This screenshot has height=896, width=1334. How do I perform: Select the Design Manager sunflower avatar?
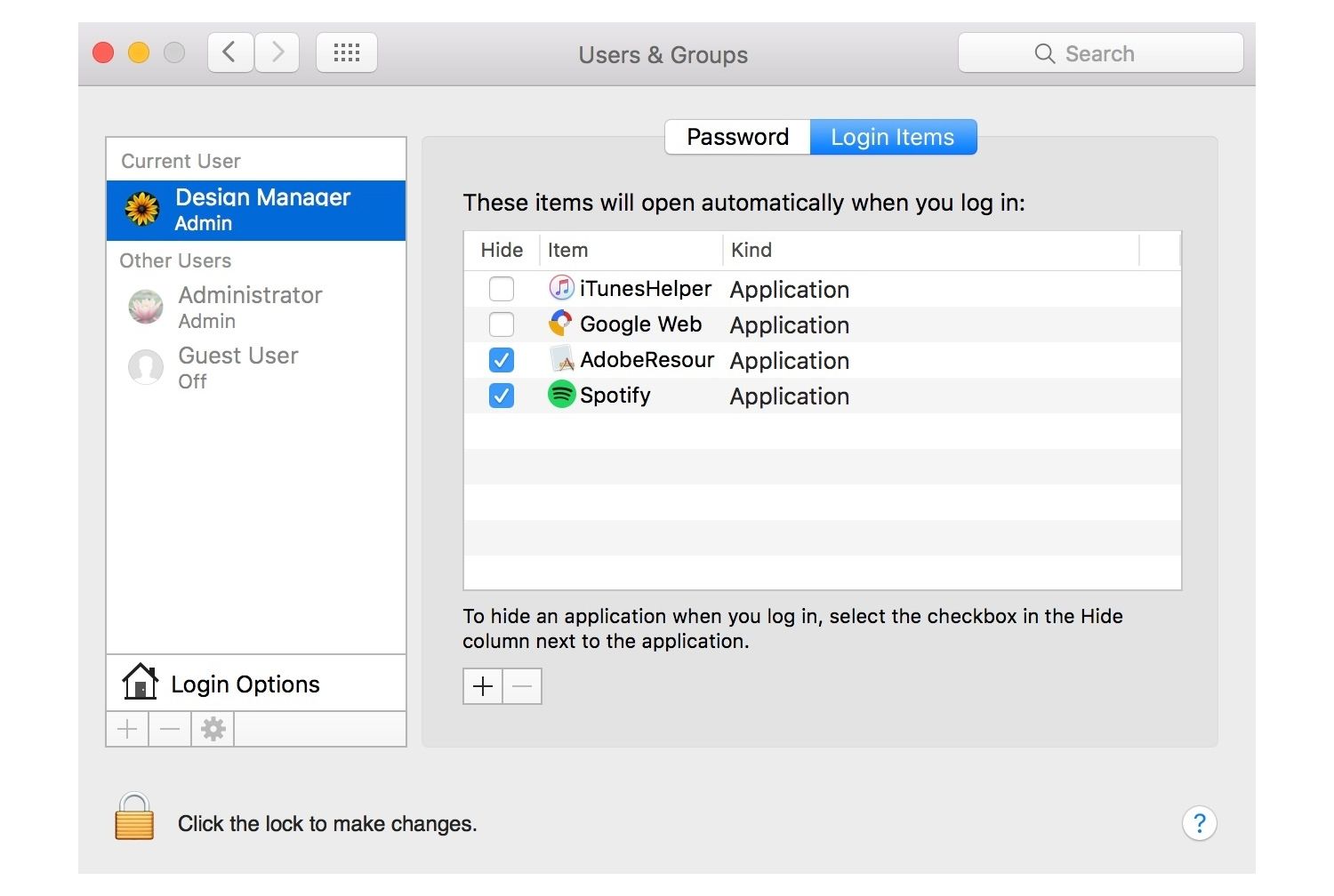142,210
